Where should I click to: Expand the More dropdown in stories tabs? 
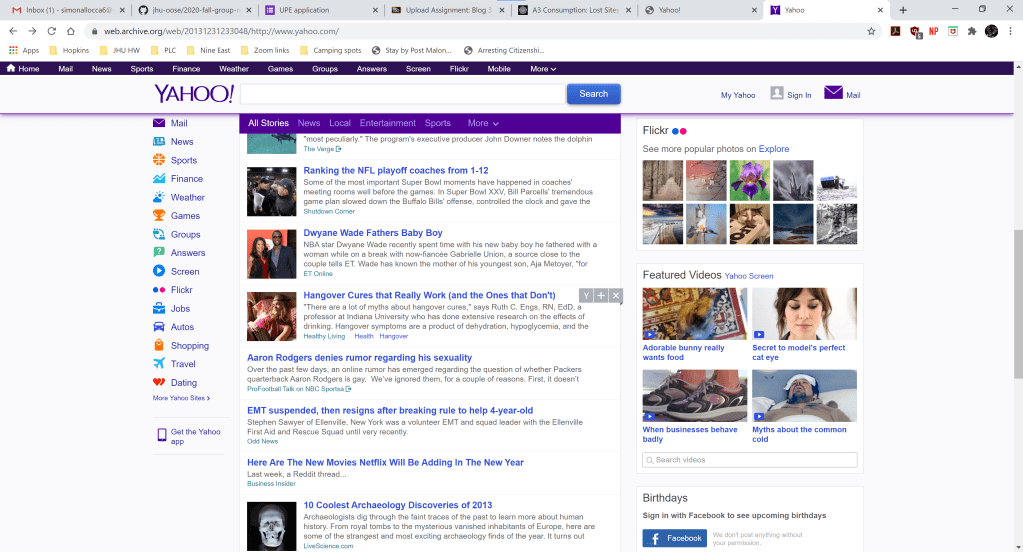[x=482, y=123]
